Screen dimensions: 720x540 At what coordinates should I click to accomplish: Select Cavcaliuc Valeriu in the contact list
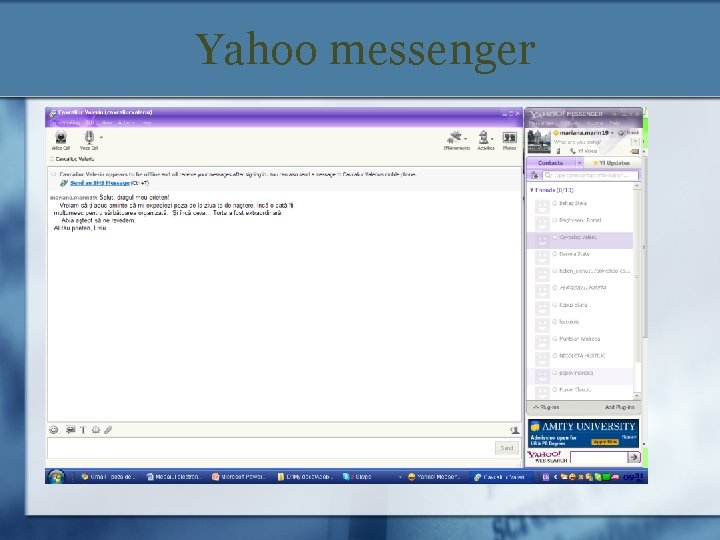(x=580, y=241)
